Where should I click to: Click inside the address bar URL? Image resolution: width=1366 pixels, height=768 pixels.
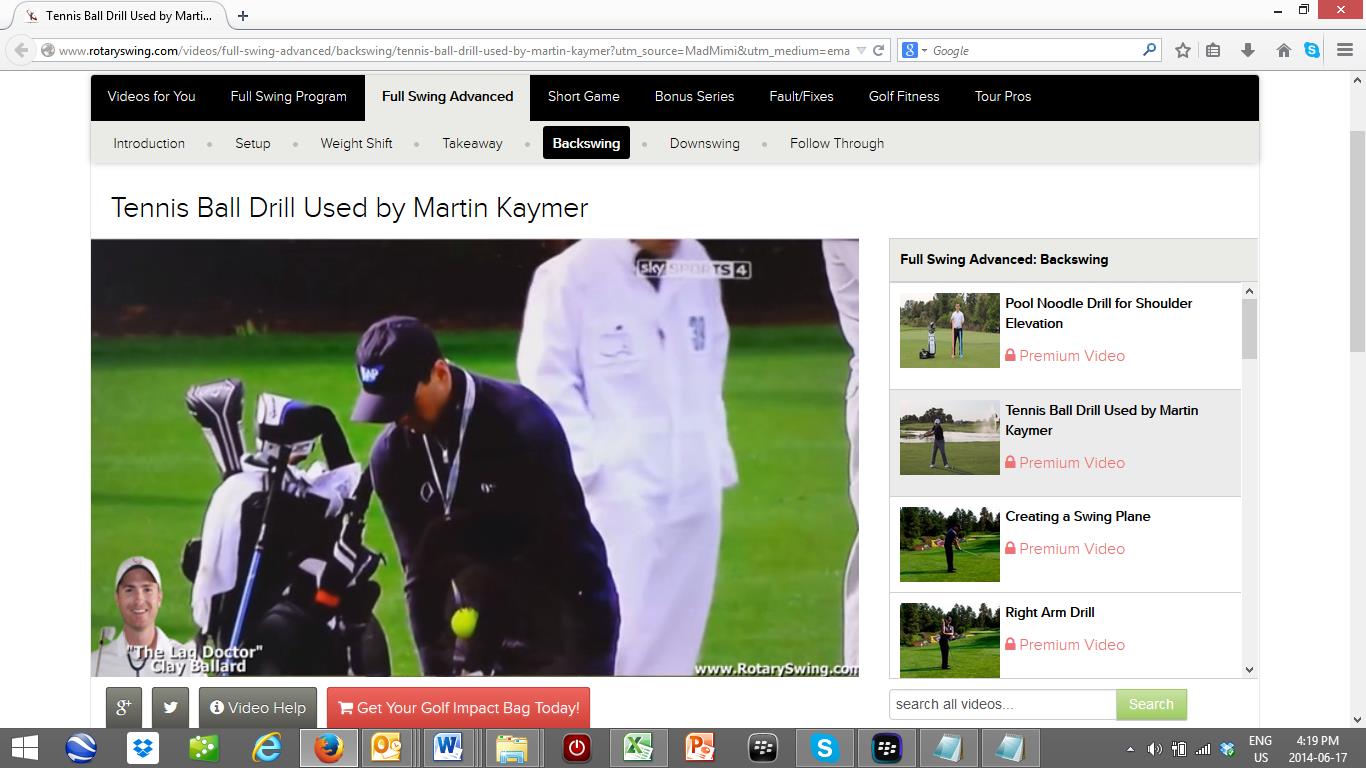pyautogui.click(x=454, y=50)
